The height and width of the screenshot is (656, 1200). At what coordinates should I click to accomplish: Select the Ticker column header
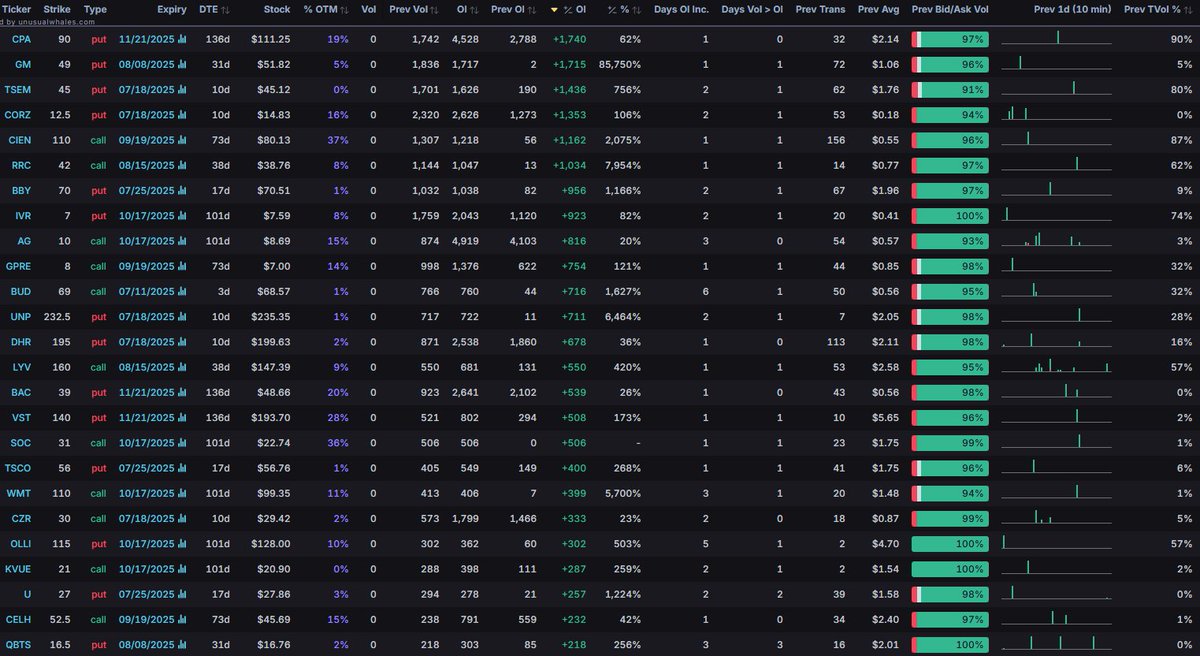17,10
